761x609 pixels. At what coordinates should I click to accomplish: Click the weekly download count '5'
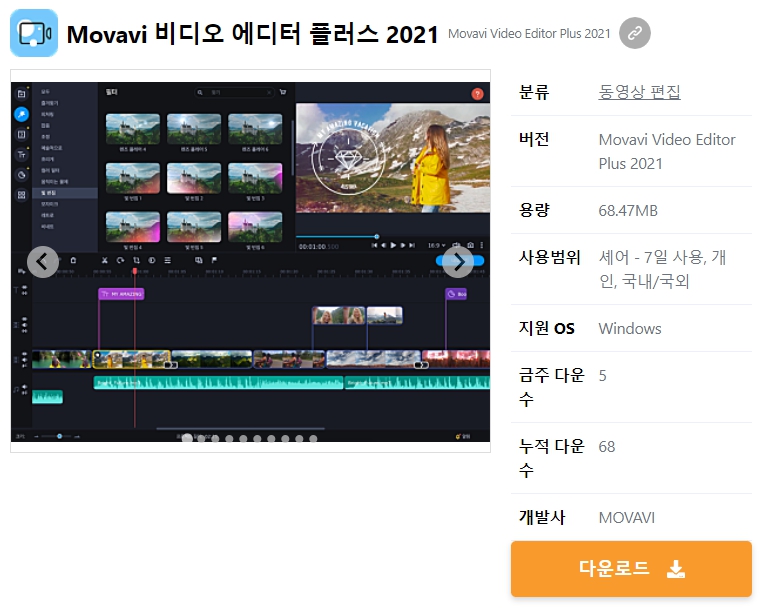(602, 376)
